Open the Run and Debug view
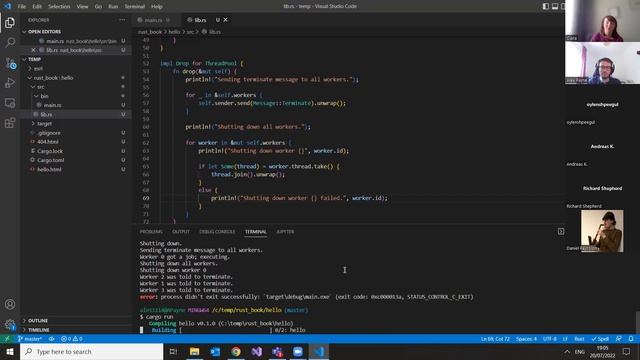The height and width of the screenshot is (360, 640). (10, 83)
